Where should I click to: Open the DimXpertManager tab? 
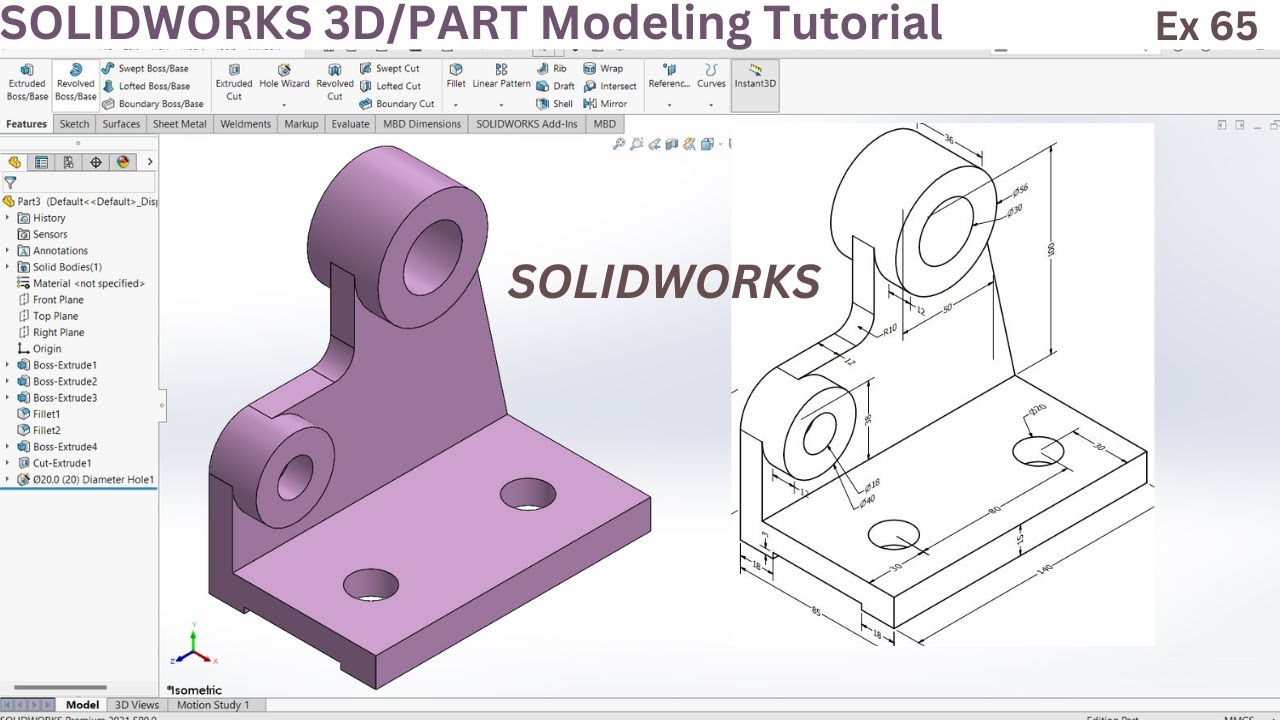pos(96,162)
